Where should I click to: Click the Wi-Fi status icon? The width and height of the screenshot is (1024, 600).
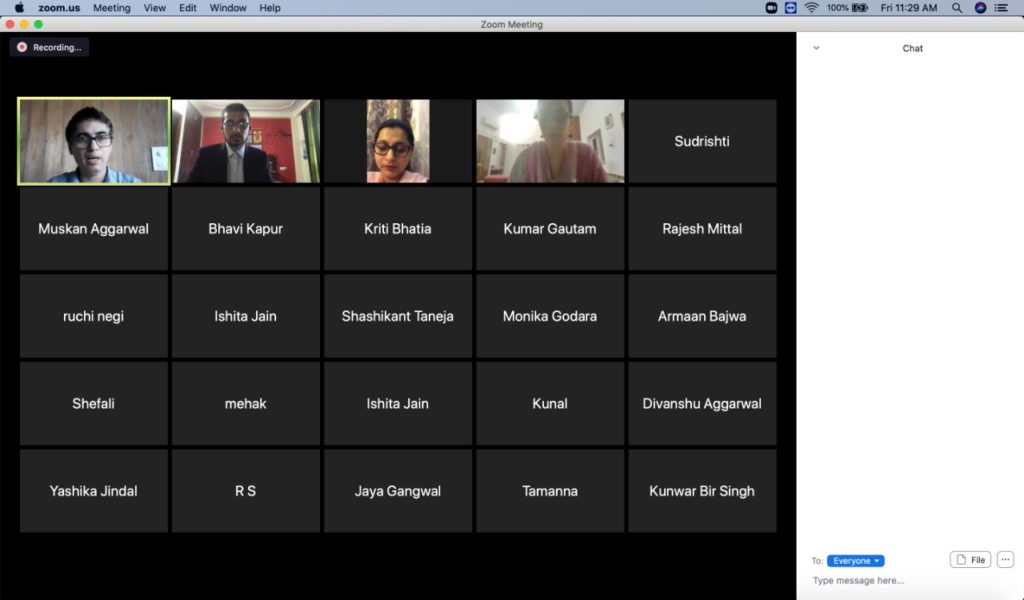pos(810,7)
